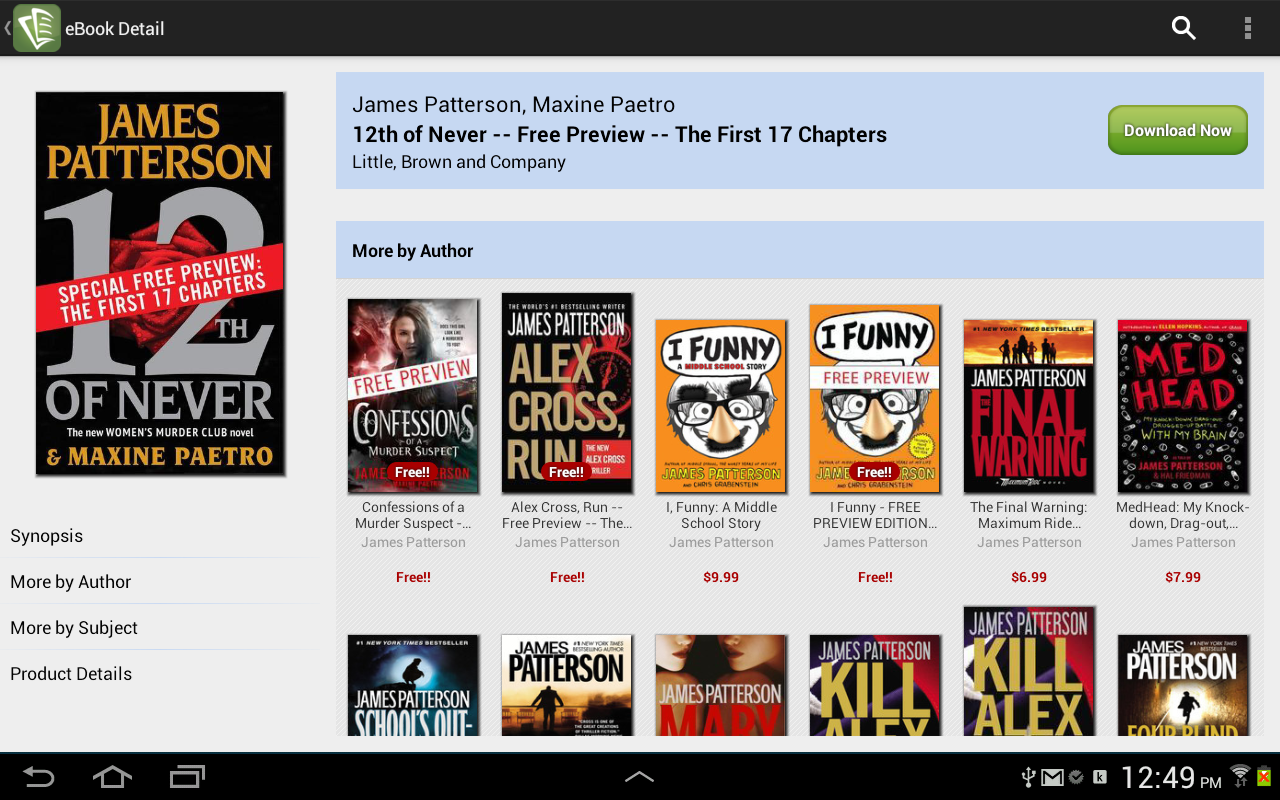Click the Download Now button
1280x800 pixels.
click(x=1177, y=130)
